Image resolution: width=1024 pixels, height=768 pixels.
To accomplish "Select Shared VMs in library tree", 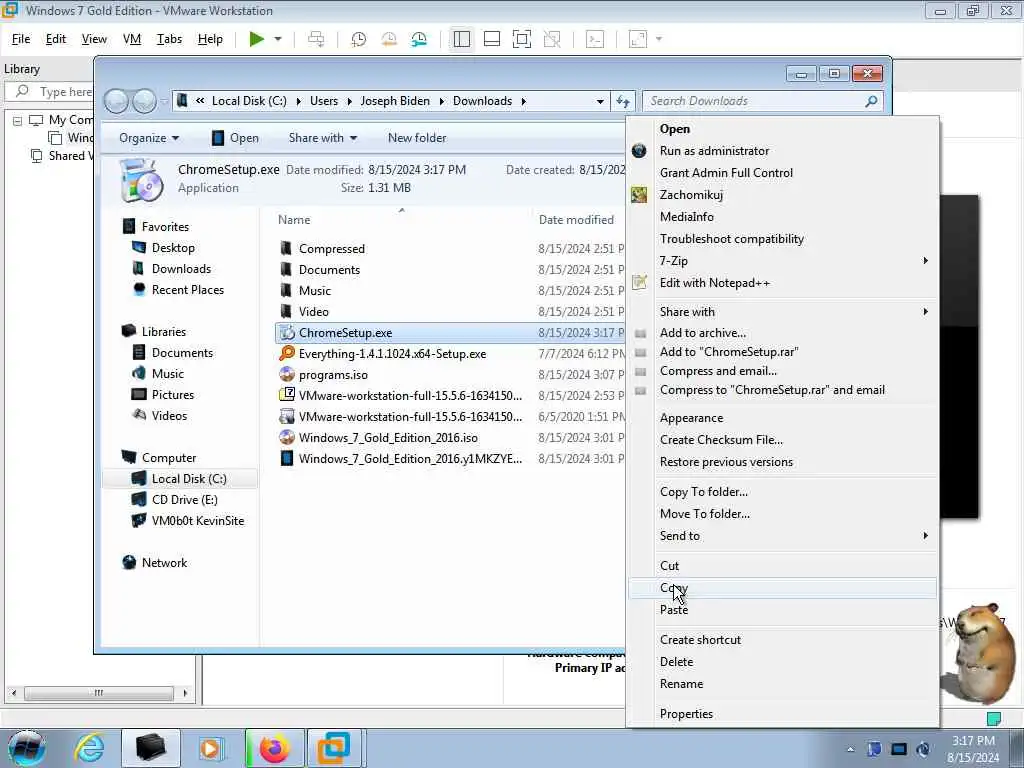I will tap(64, 156).
